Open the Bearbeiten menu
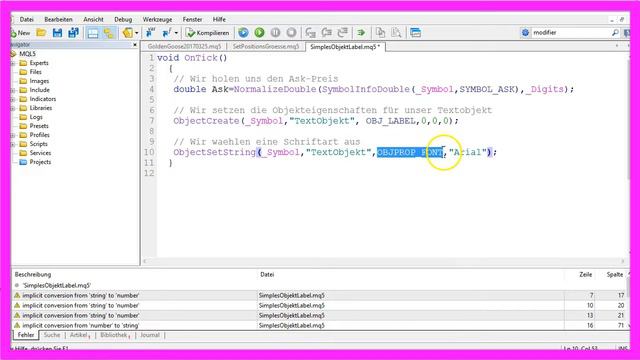 pos(58,19)
